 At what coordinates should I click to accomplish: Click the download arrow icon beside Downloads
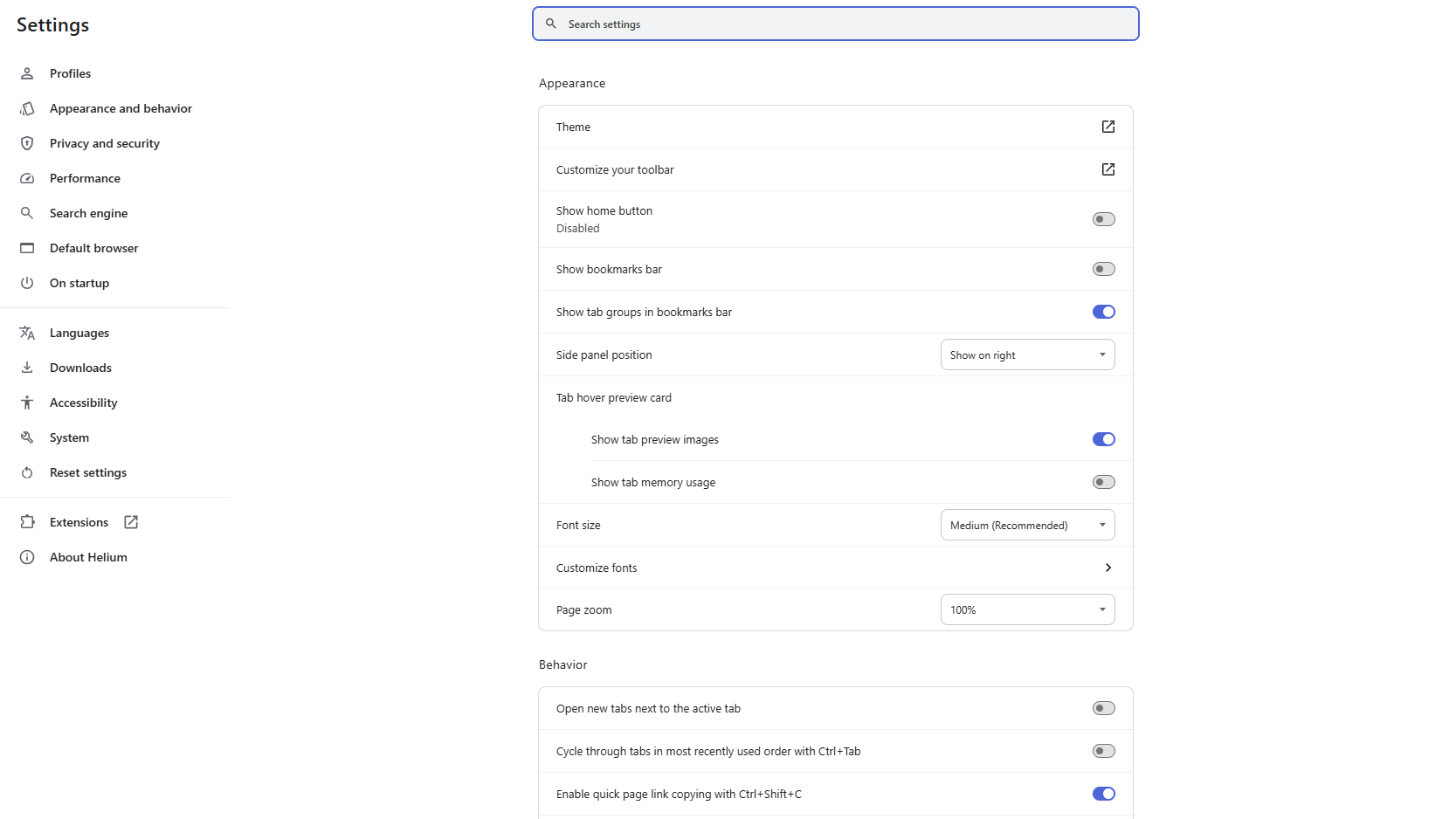[x=27, y=368]
